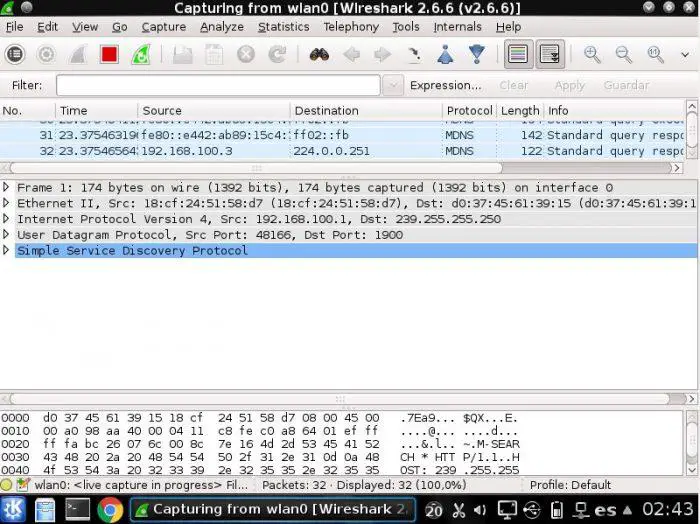Open the Help menu
700x524 pixels.
click(x=508, y=27)
